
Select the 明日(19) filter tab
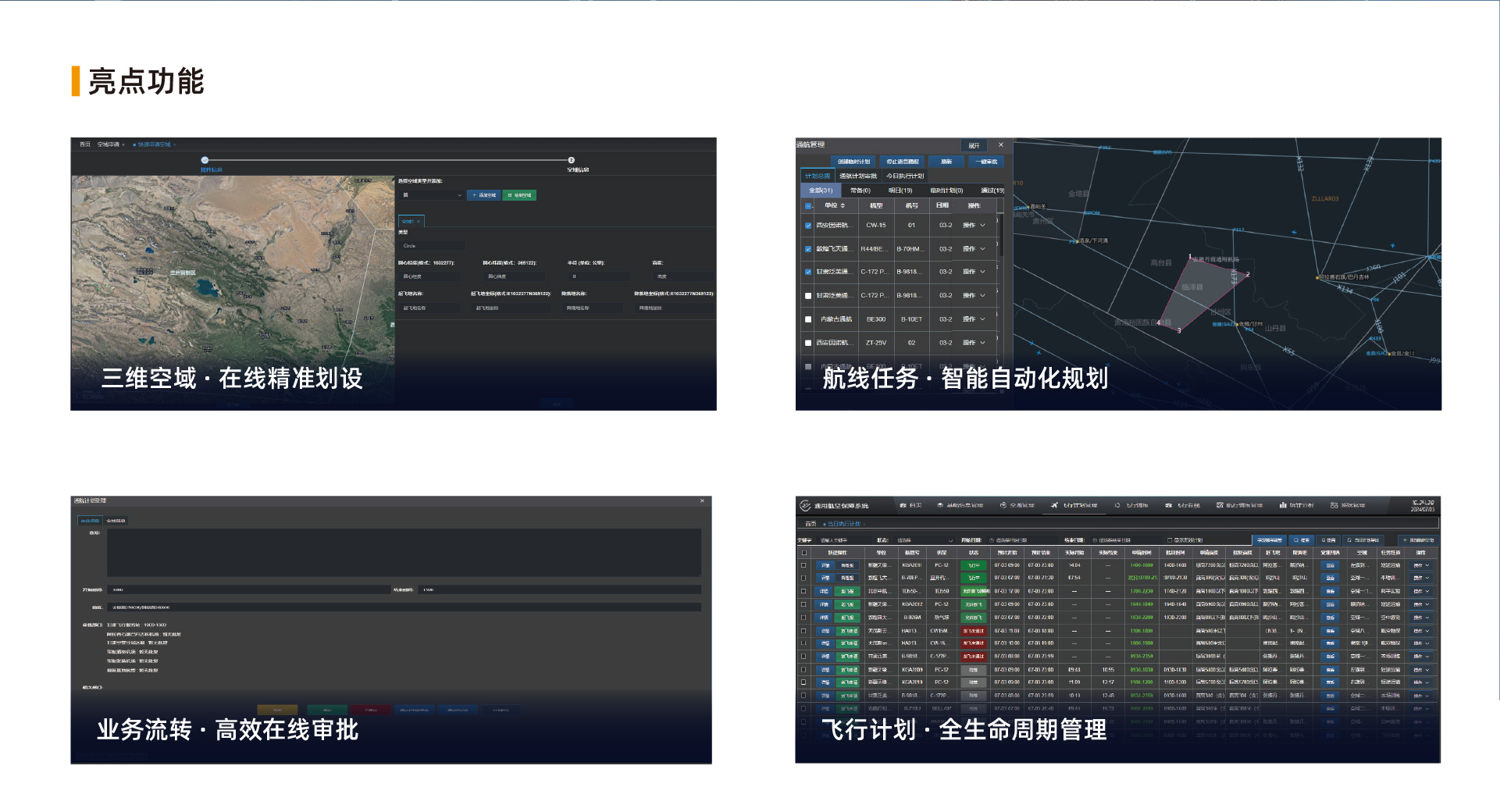click(x=900, y=191)
